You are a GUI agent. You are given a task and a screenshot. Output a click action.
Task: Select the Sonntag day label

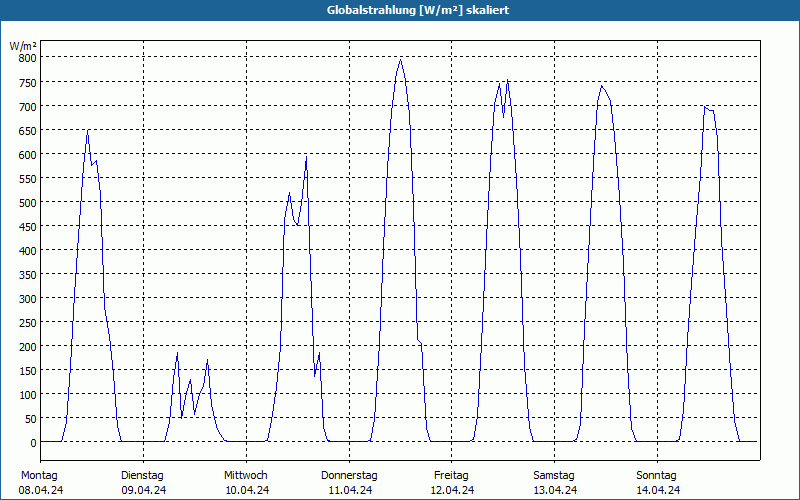(x=656, y=475)
